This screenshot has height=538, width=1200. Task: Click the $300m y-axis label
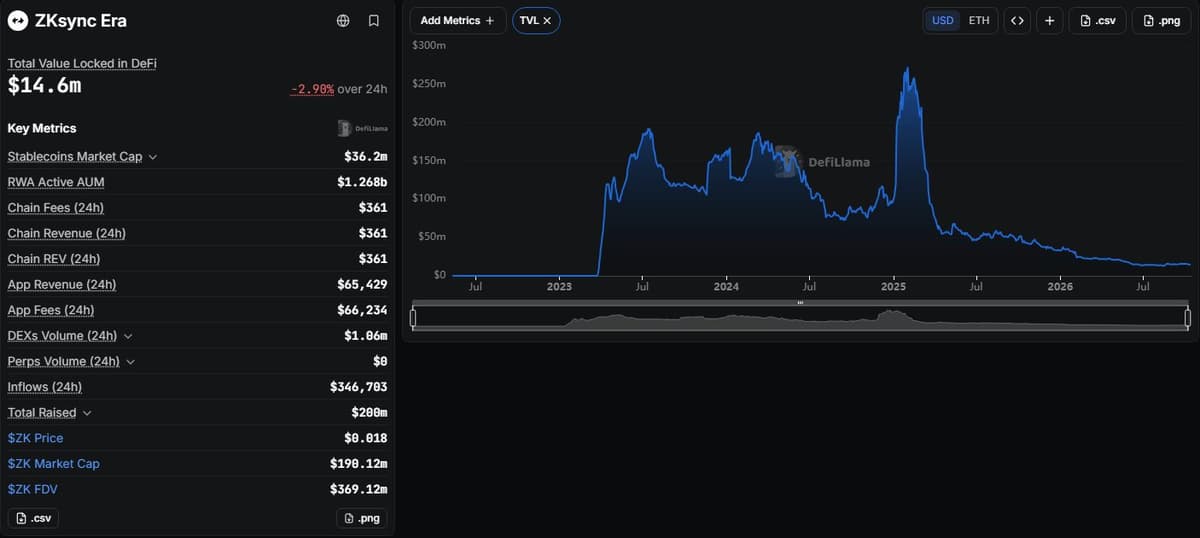429,45
